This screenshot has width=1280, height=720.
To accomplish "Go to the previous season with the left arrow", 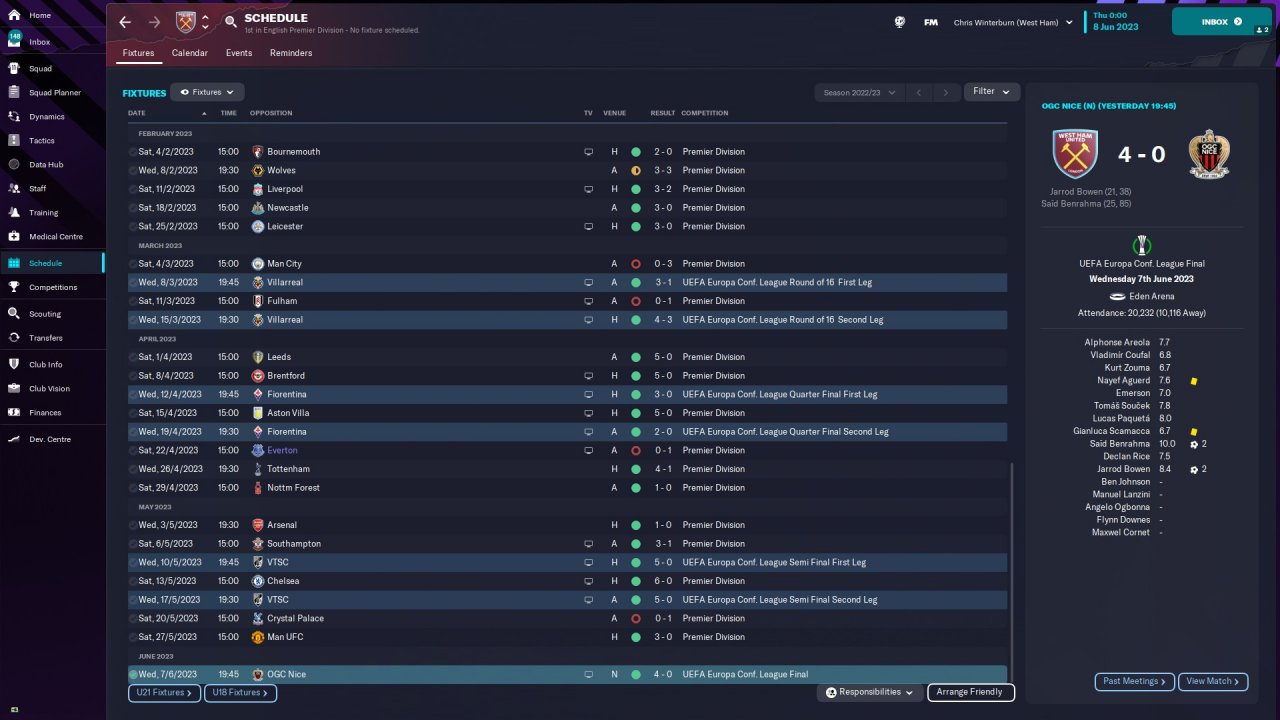I will click(918, 93).
